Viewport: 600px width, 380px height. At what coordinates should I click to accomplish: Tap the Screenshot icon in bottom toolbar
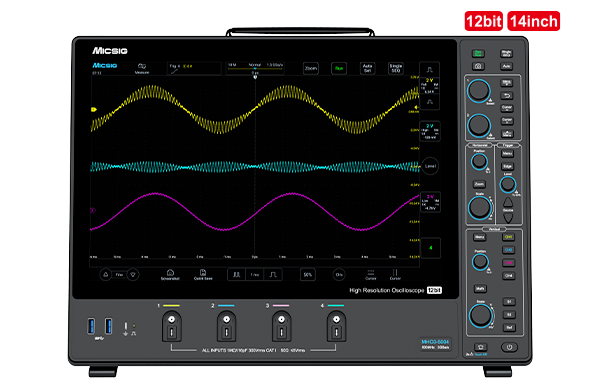coord(170,274)
